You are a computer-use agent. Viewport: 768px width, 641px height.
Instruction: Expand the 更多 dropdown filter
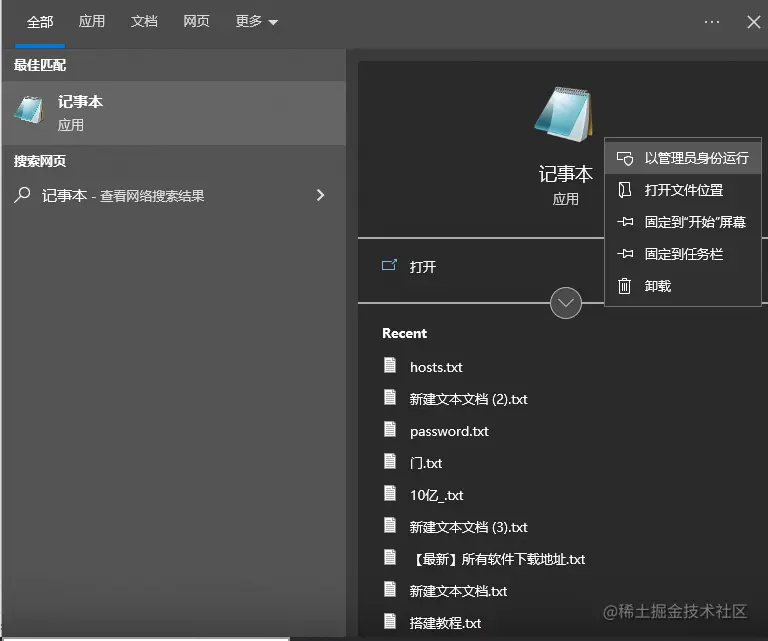pos(257,22)
